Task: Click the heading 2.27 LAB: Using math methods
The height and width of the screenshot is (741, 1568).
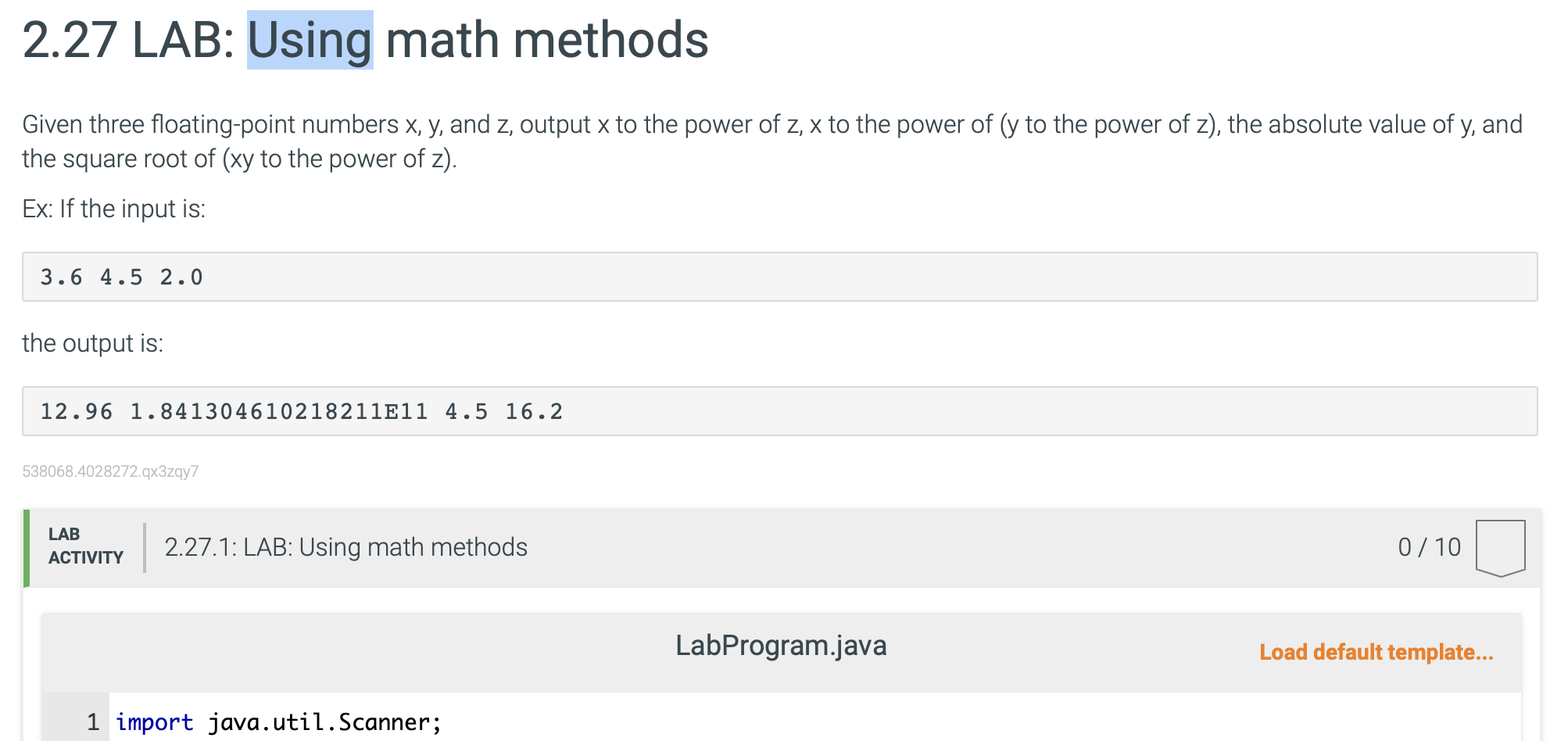Action: (x=365, y=41)
